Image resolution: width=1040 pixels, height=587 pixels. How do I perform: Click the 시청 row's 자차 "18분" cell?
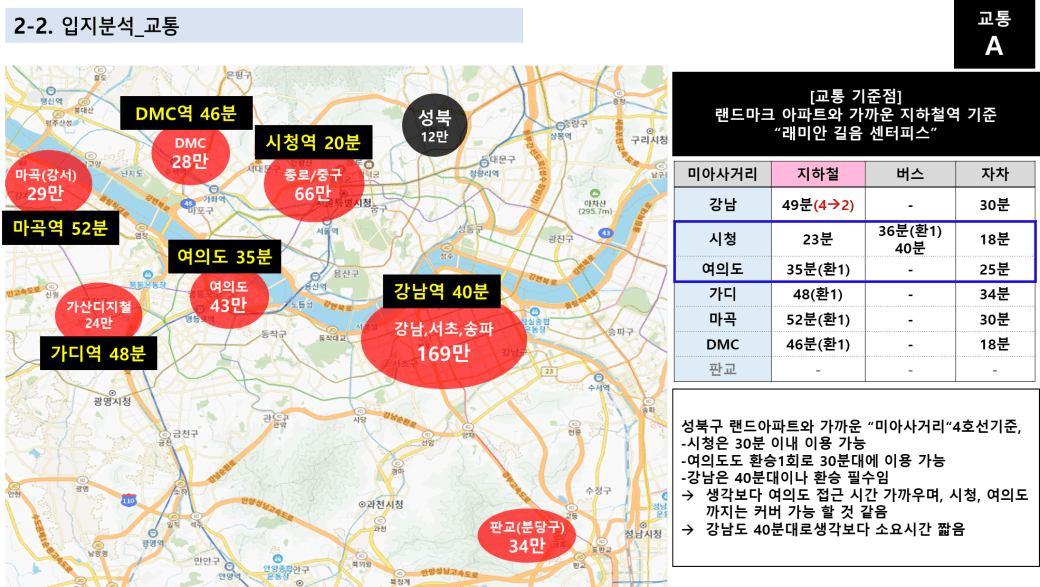(x=995, y=239)
